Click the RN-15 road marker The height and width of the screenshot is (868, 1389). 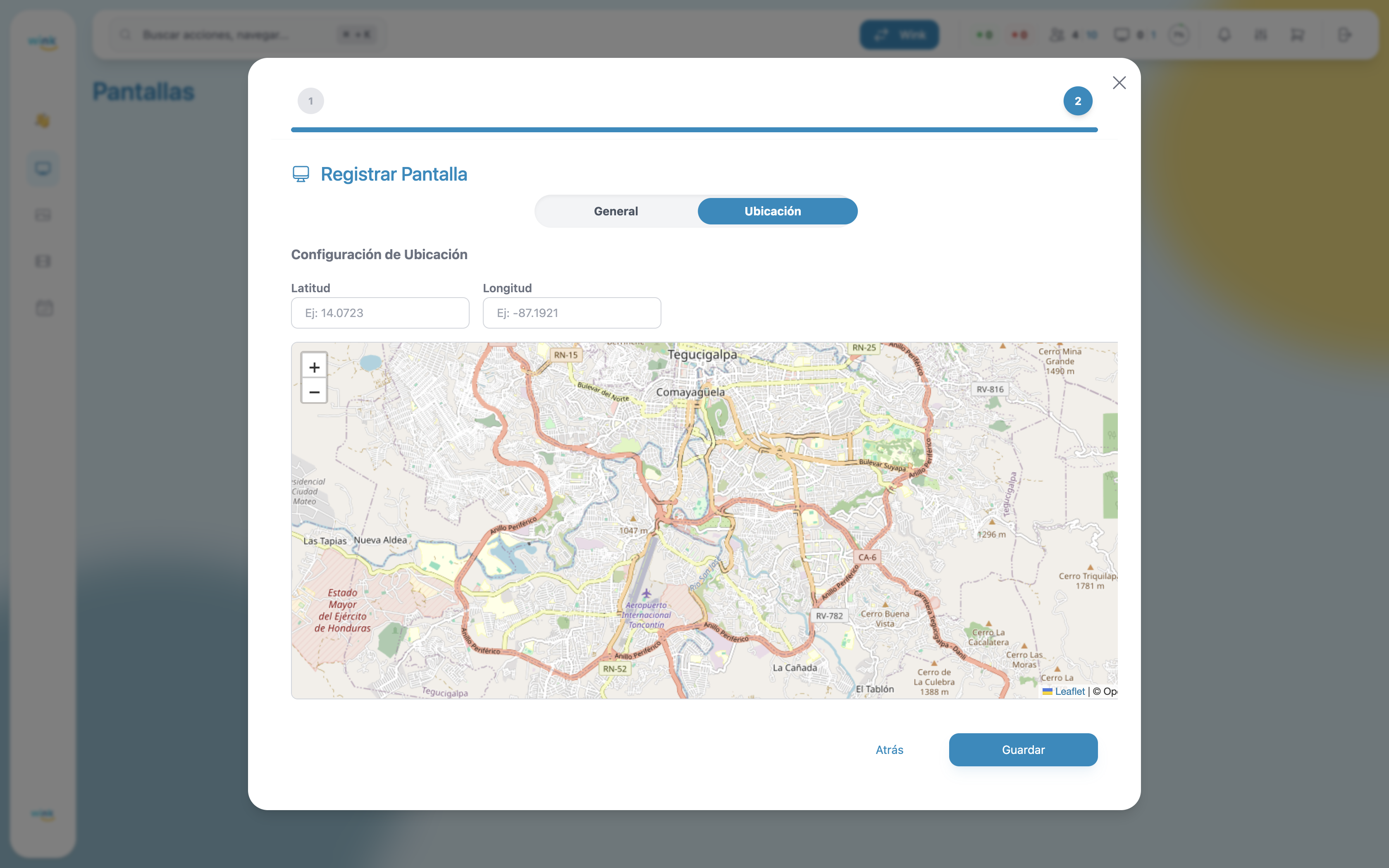566,355
